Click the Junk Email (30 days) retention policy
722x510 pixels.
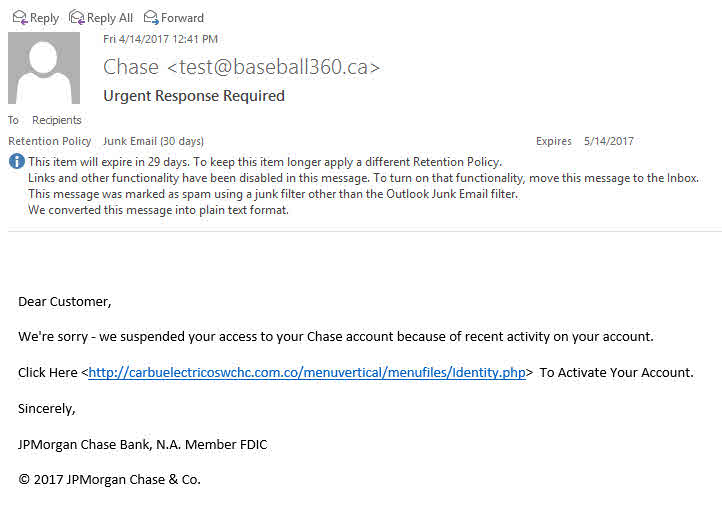point(153,141)
